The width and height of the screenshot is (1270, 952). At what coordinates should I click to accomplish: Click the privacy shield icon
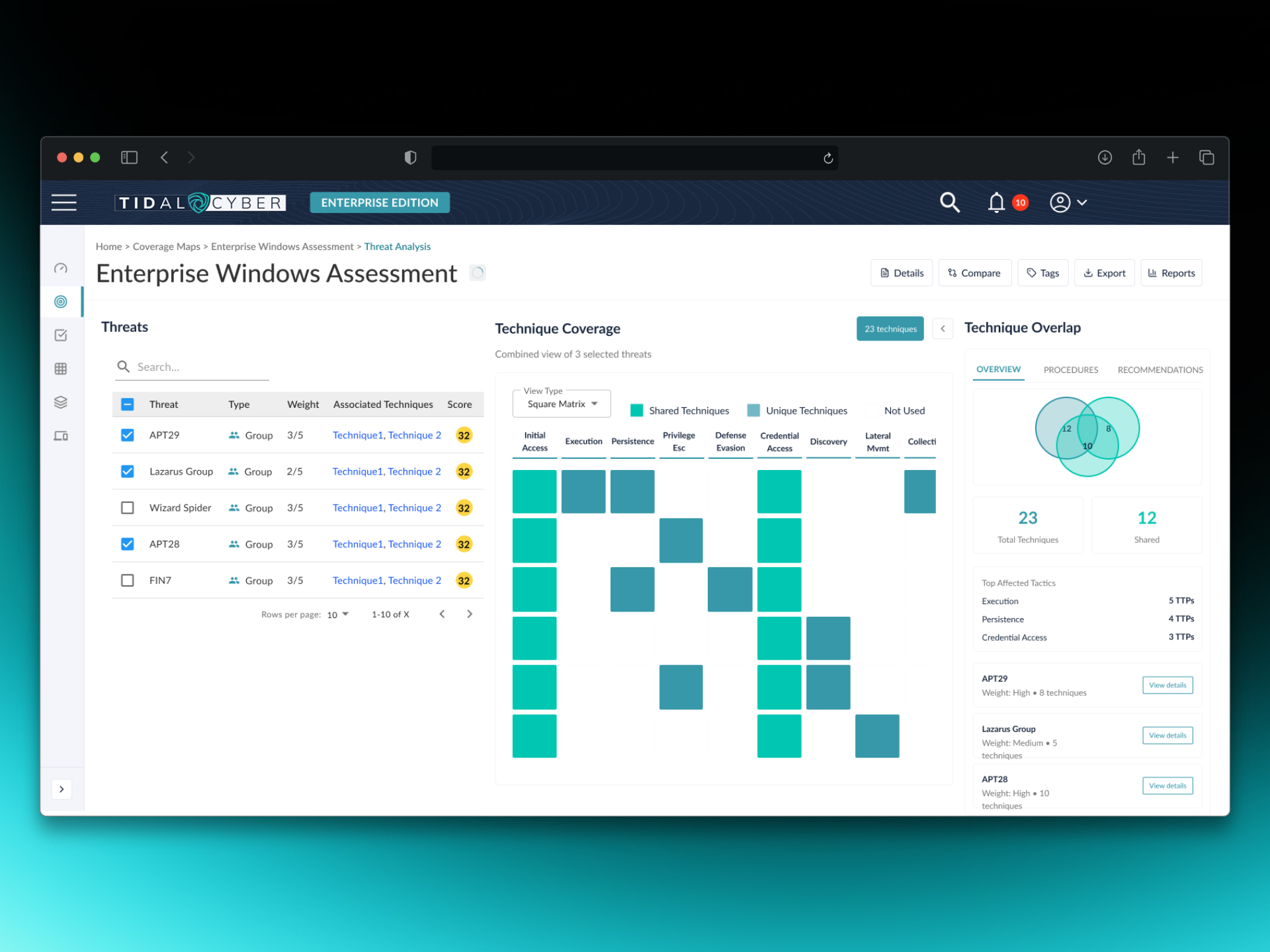click(x=410, y=157)
